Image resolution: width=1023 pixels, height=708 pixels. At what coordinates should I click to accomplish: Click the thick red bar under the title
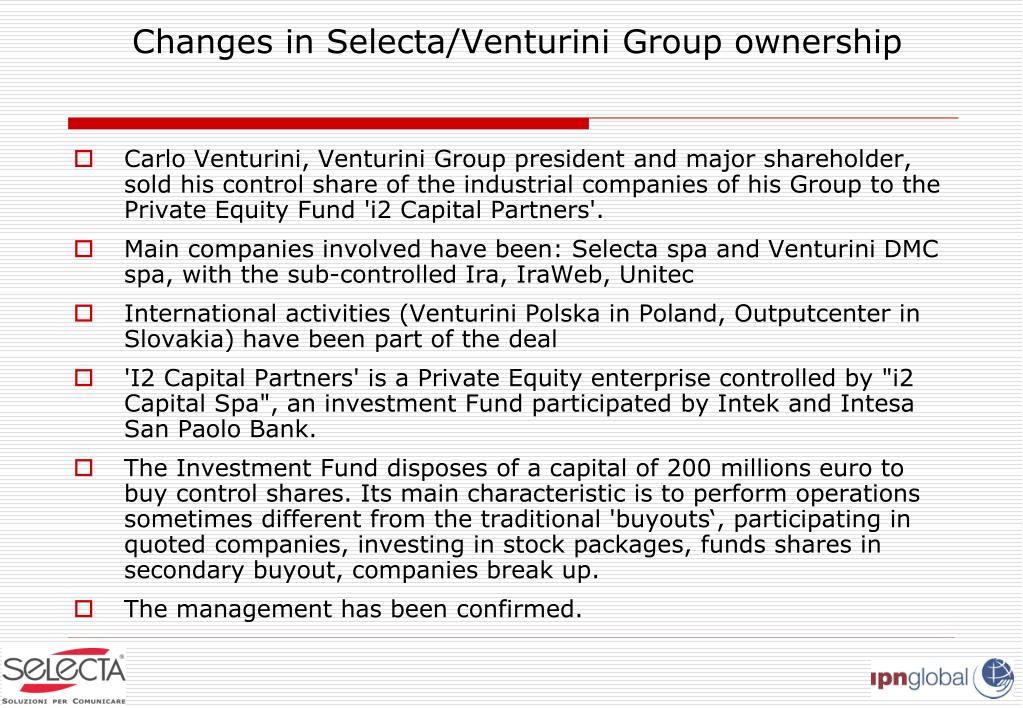(328, 123)
